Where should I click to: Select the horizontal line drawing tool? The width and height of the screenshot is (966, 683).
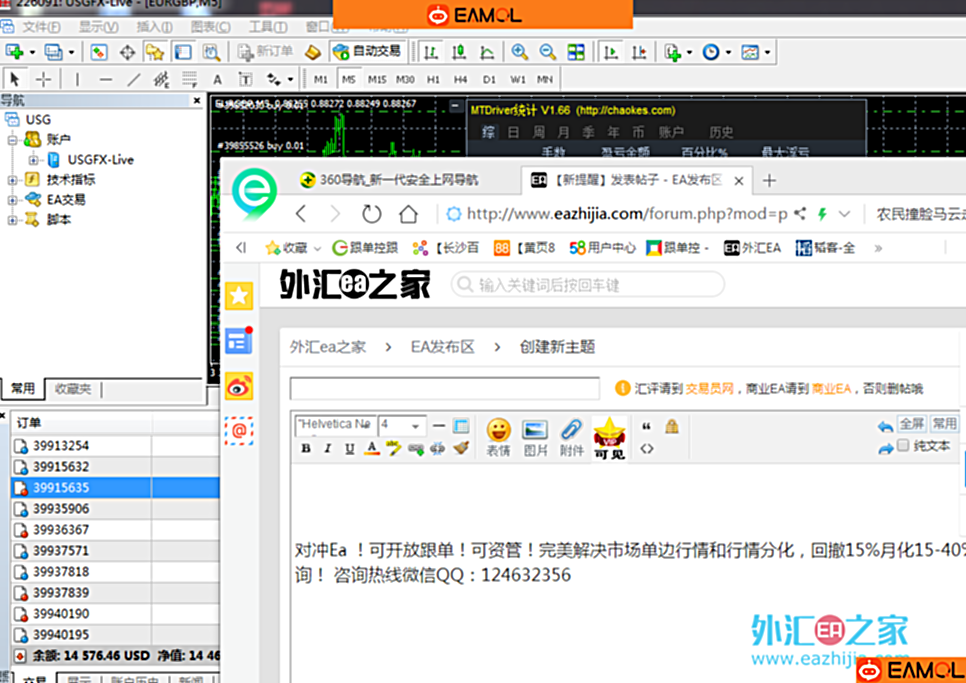(x=106, y=79)
